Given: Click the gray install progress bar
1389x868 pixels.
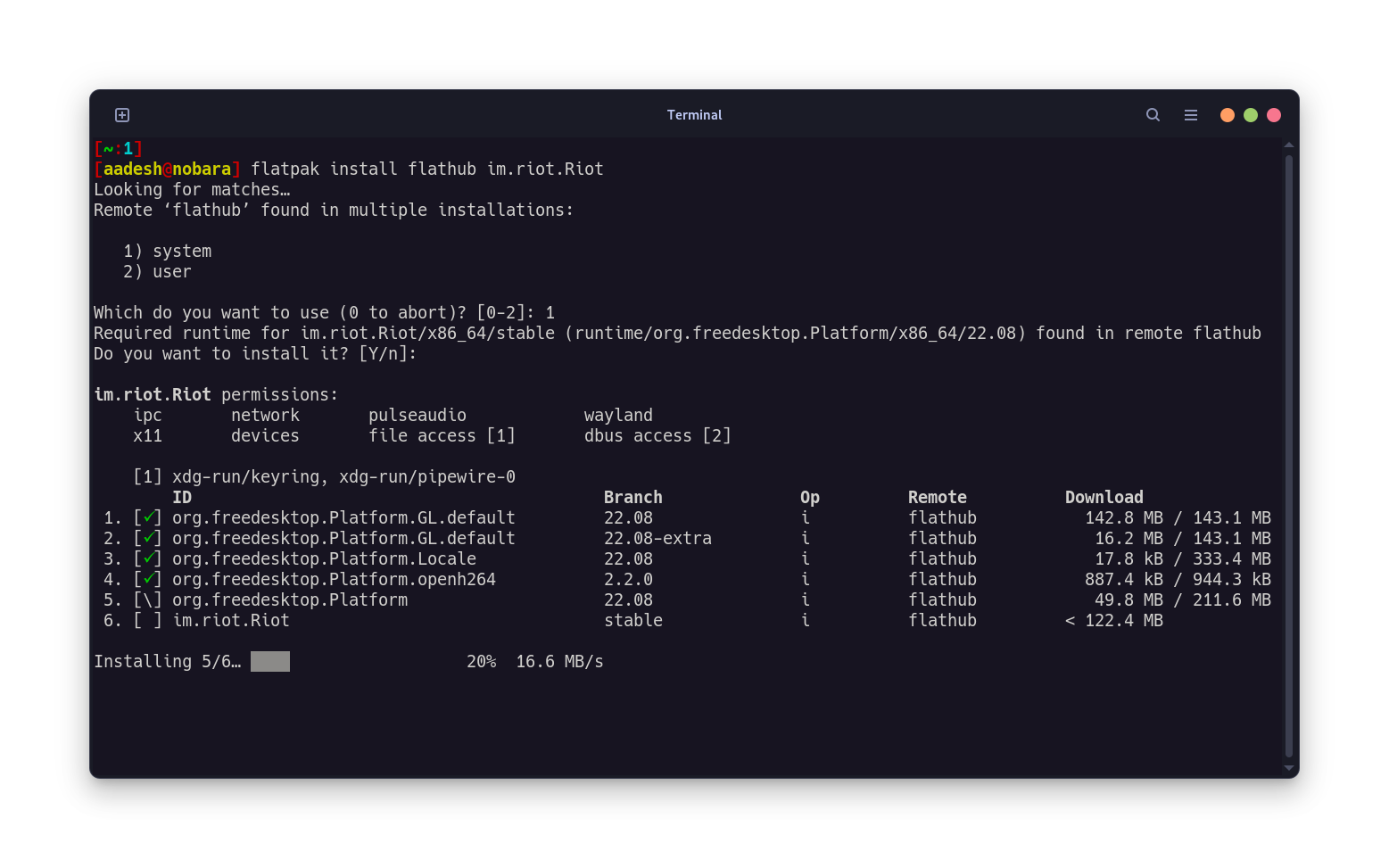Looking at the screenshot, I should tap(270, 661).
